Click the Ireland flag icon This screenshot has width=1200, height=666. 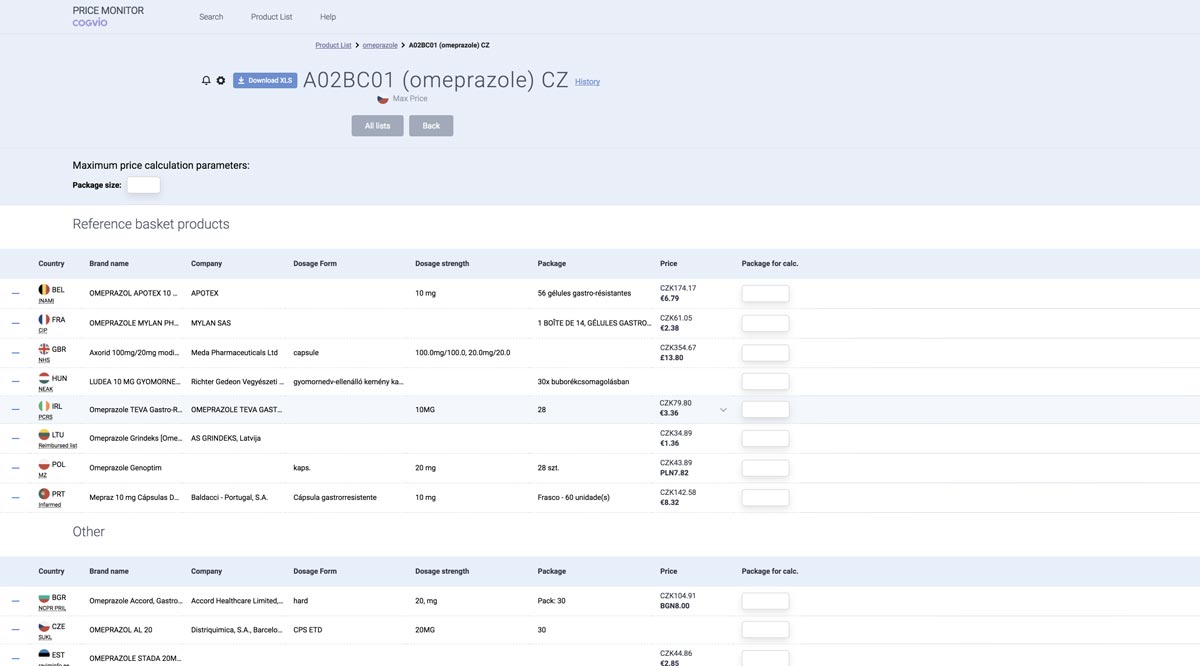44,406
